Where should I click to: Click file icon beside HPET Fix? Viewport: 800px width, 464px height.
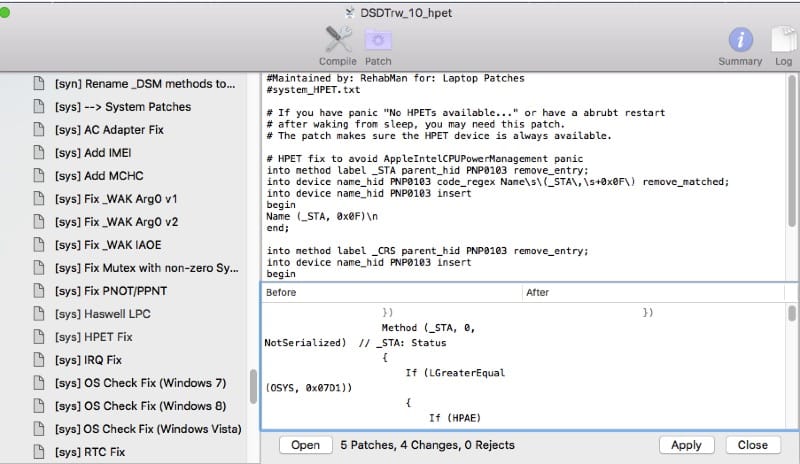[39, 337]
